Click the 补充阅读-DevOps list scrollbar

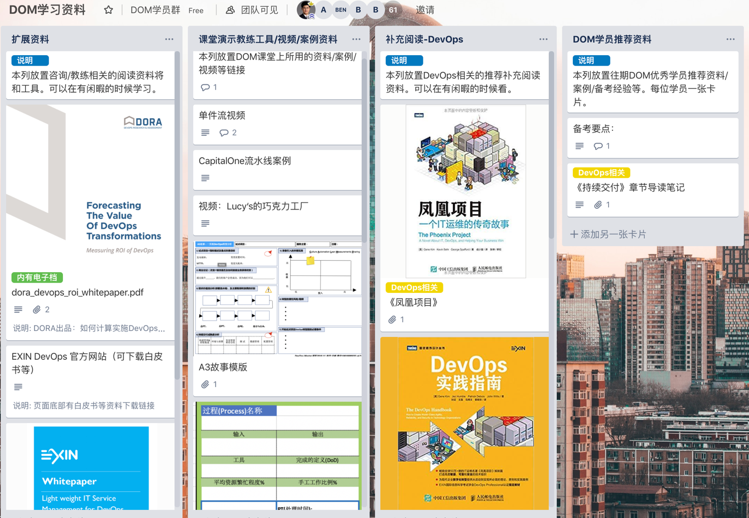coord(551,145)
